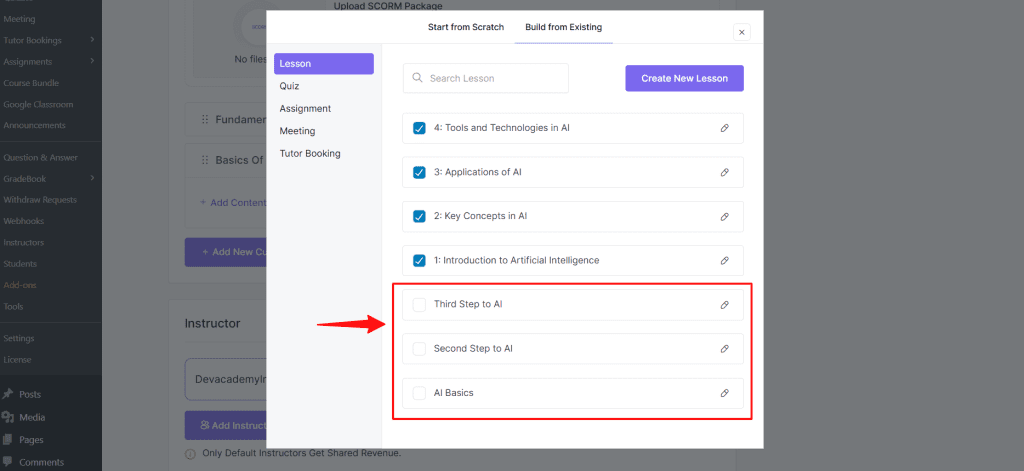This screenshot has width=1024, height=471.
Task: Click Add New Curriculum button in background
Action: pyautogui.click(x=225, y=252)
